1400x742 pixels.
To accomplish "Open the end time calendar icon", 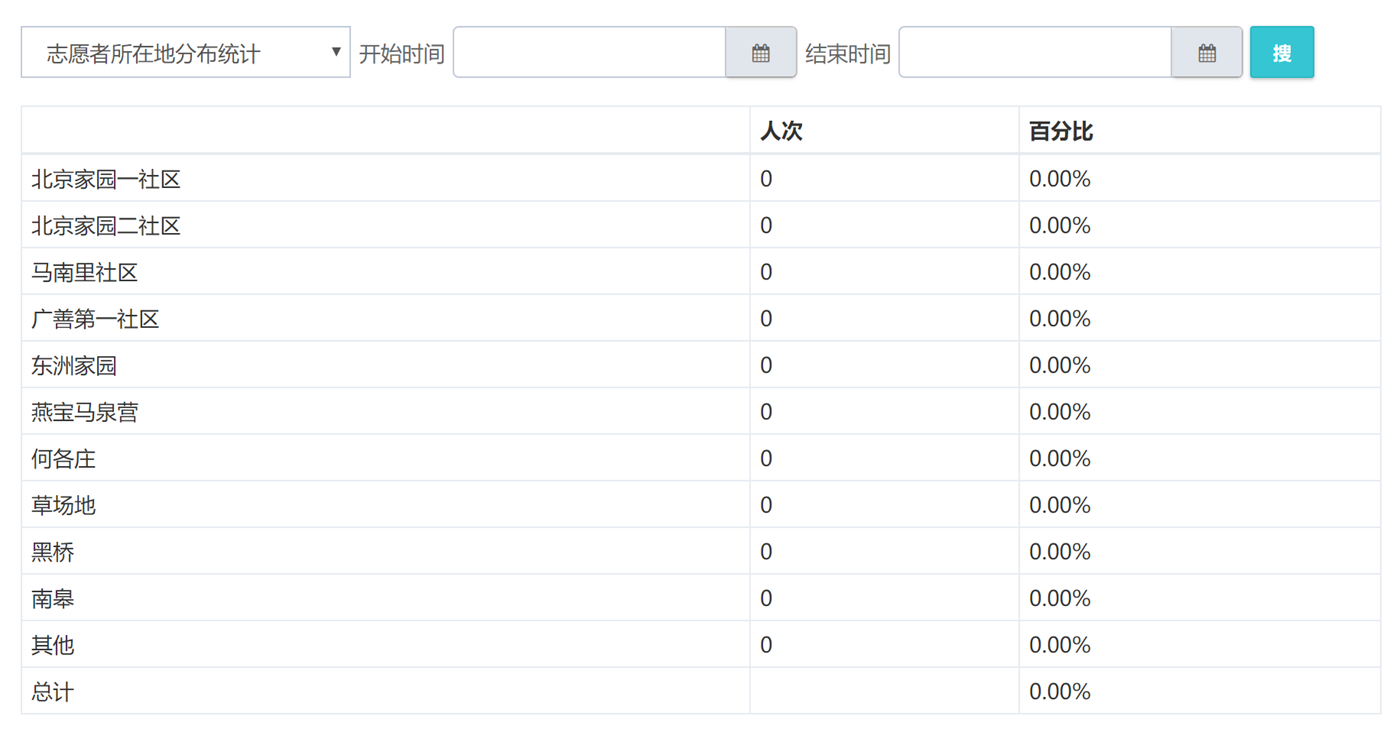I will click(x=1207, y=53).
